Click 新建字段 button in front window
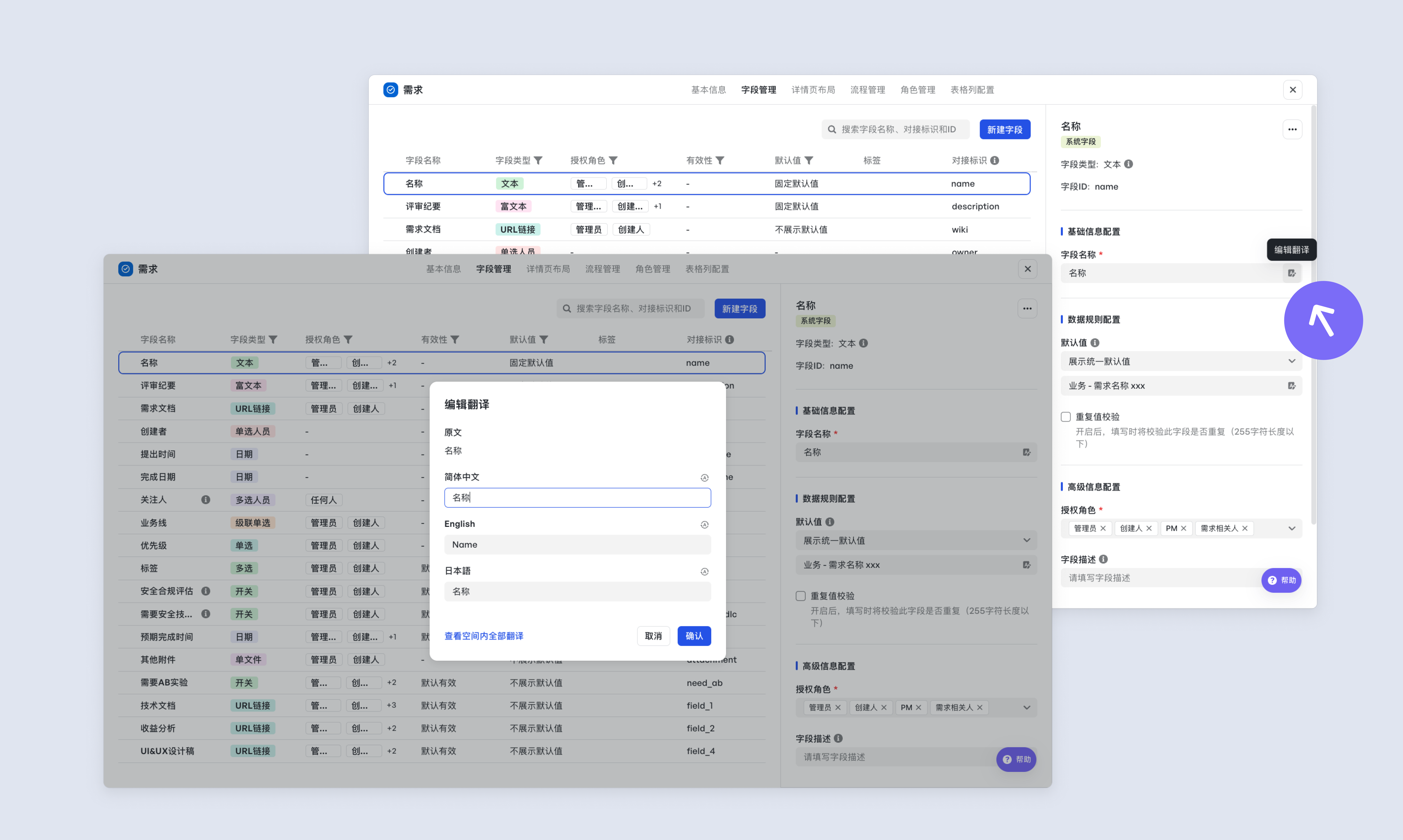Viewport: 1403px width, 840px height. pyautogui.click(x=740, y=309)
